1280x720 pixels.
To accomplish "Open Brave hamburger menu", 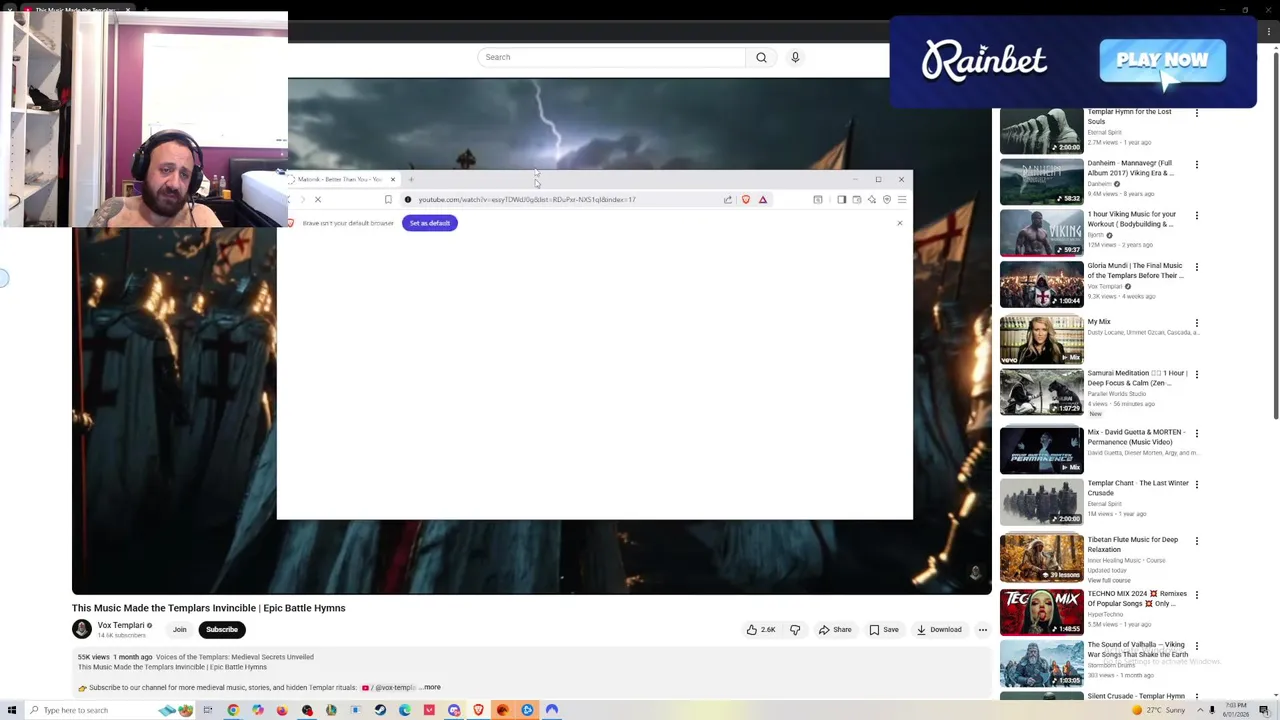I will 902,199.
